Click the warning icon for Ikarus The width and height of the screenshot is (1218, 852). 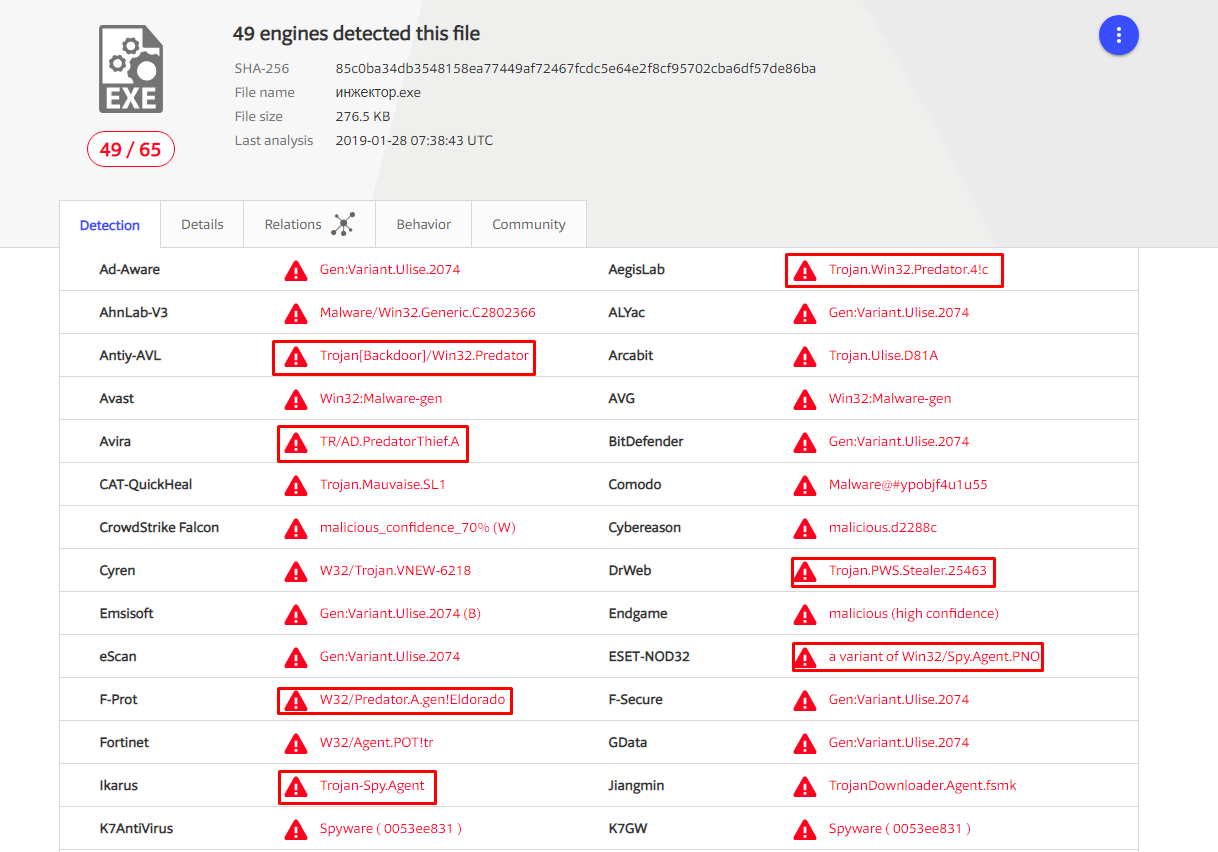click(295, 786)
